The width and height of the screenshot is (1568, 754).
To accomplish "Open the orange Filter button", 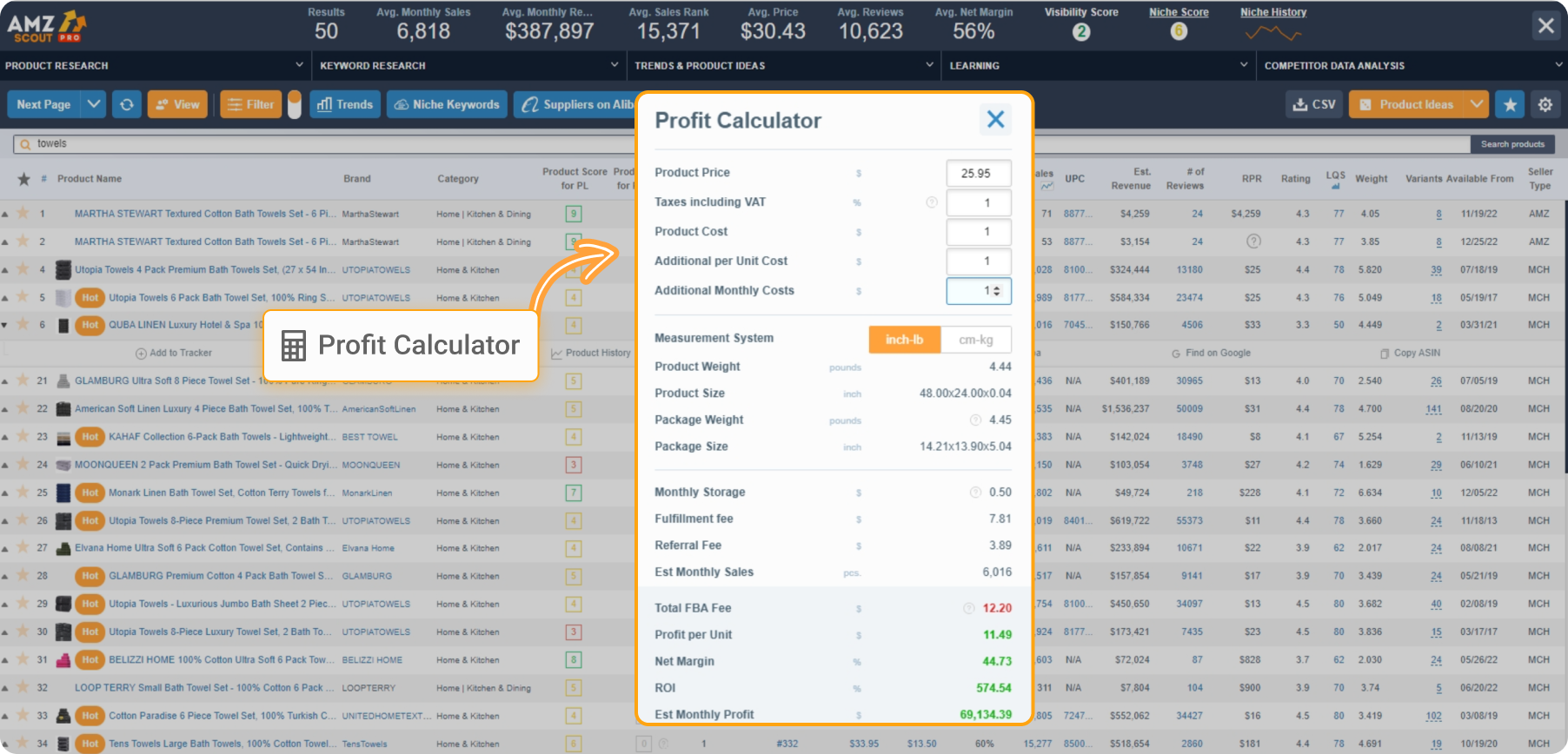I will [x=251, y=104].
